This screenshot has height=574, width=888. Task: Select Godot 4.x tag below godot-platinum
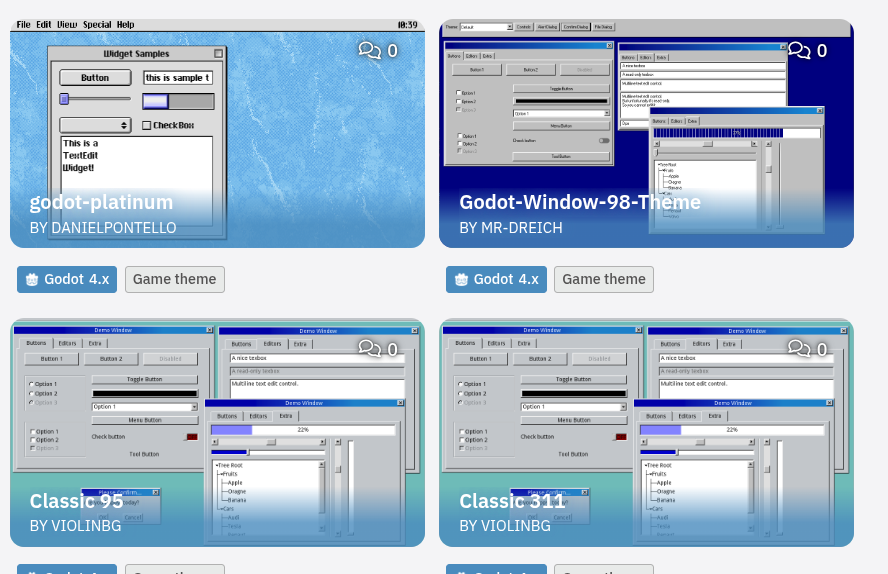(x=67, y=280)
